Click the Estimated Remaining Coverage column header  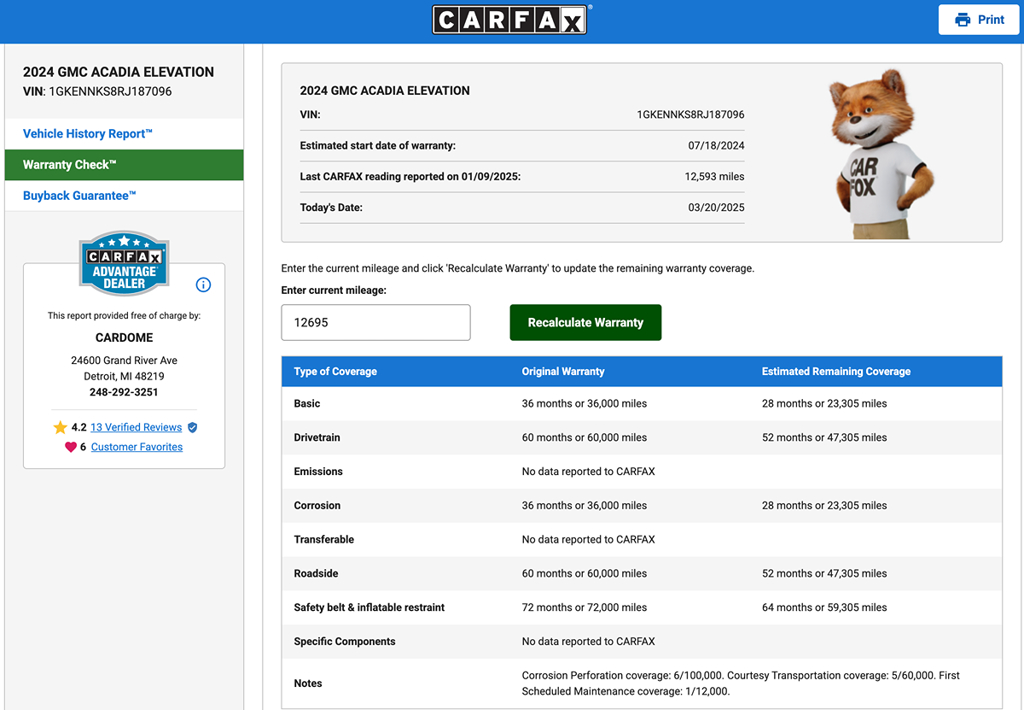(836, 372)
